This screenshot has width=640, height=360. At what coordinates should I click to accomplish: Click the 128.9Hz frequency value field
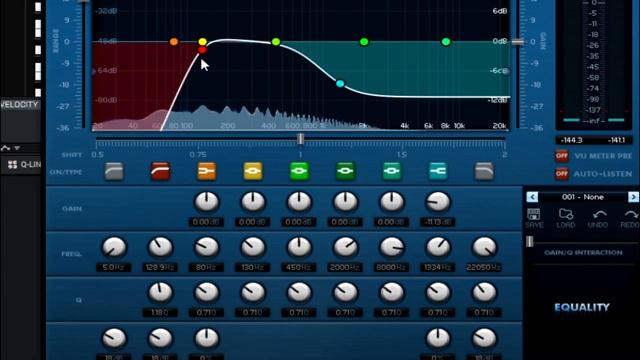pos(160,267)
